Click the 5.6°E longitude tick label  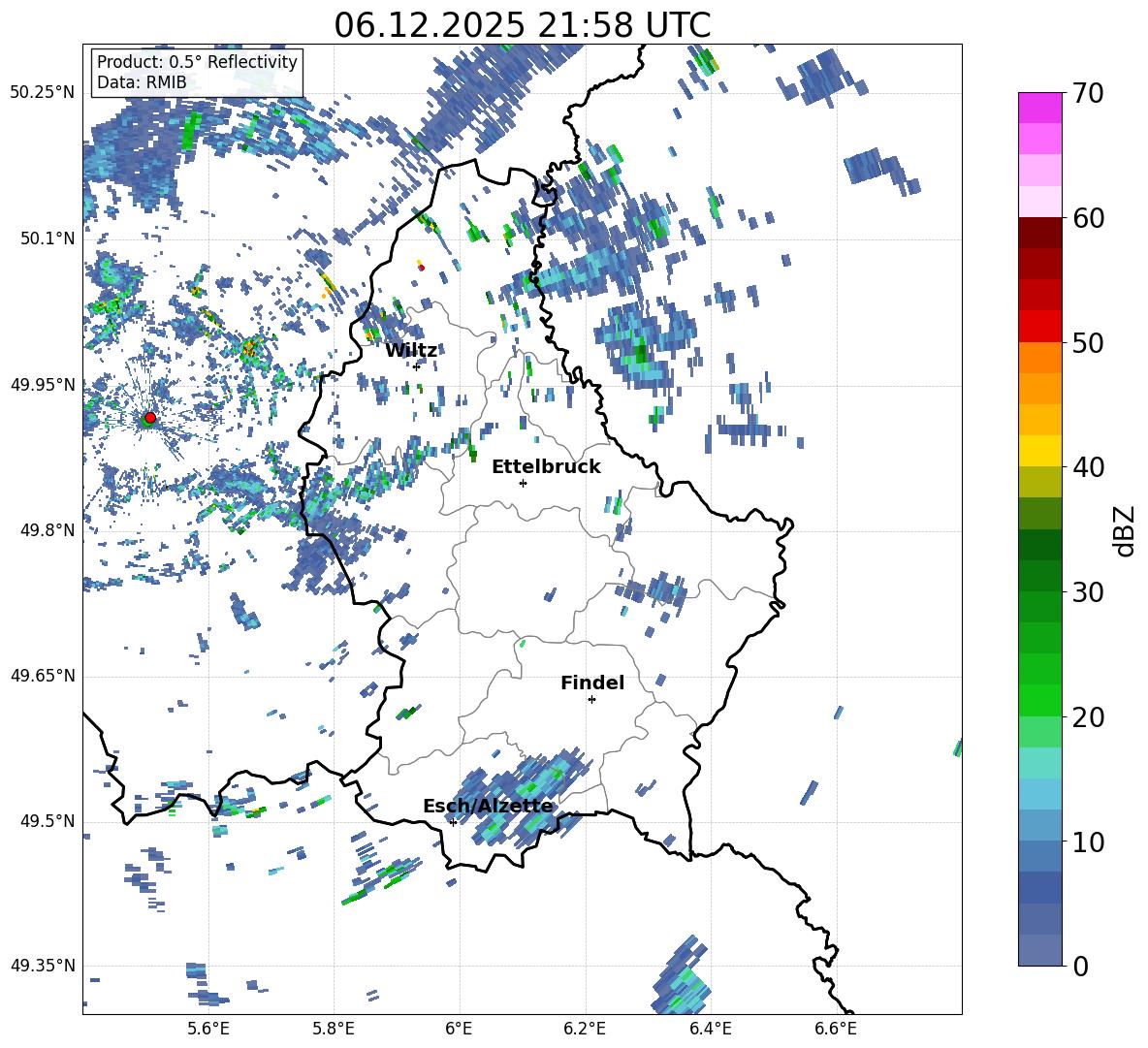tap(208, 1029)
